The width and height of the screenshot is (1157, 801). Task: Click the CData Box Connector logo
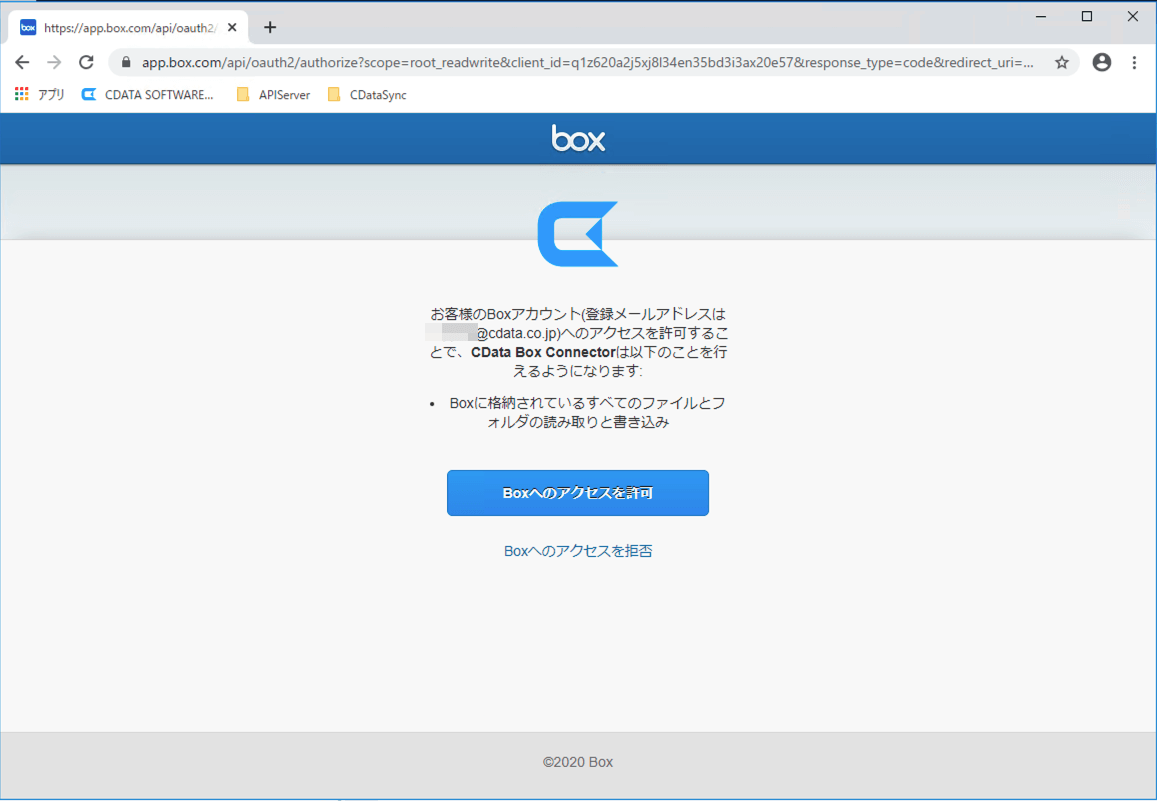(578, 234)
